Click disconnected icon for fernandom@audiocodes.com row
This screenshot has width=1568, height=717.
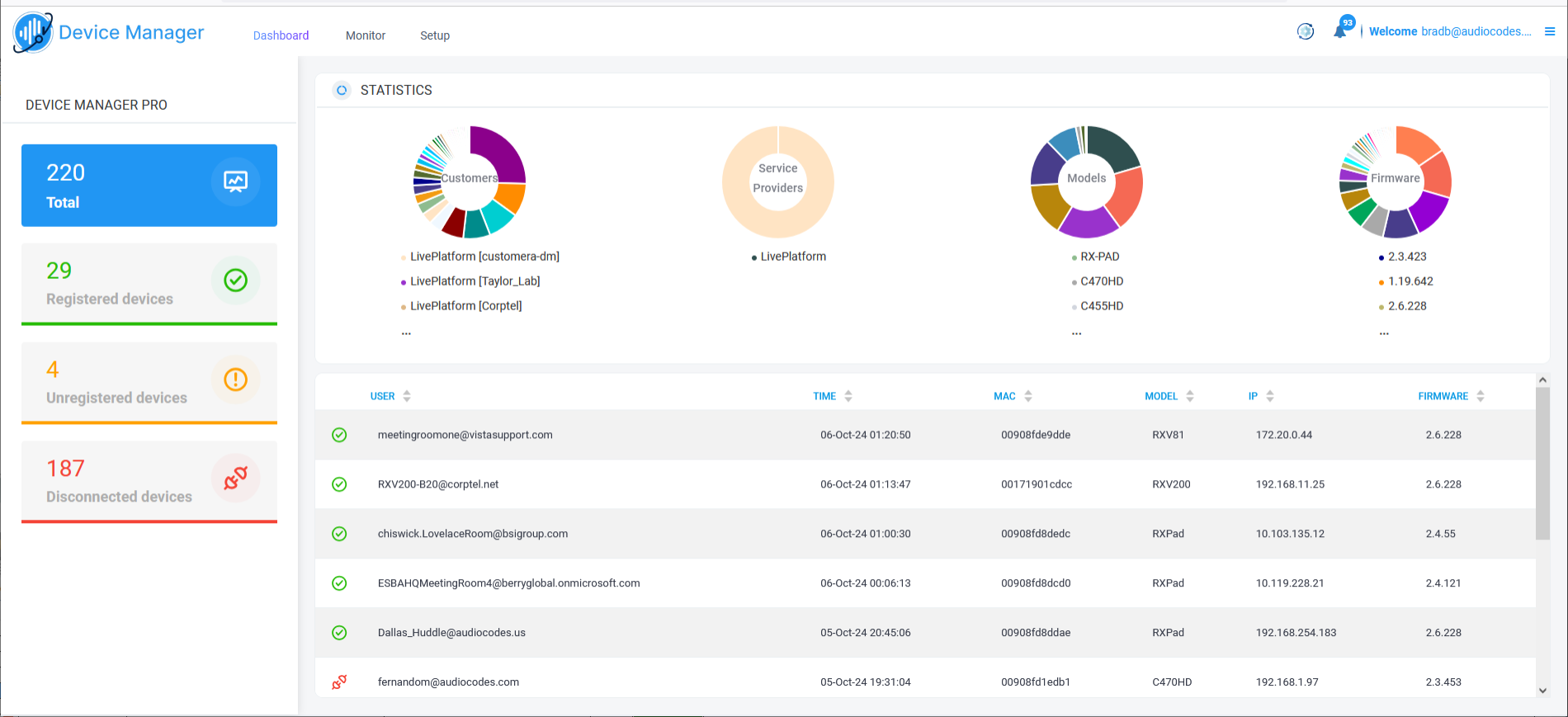click(x=339, y=682)
